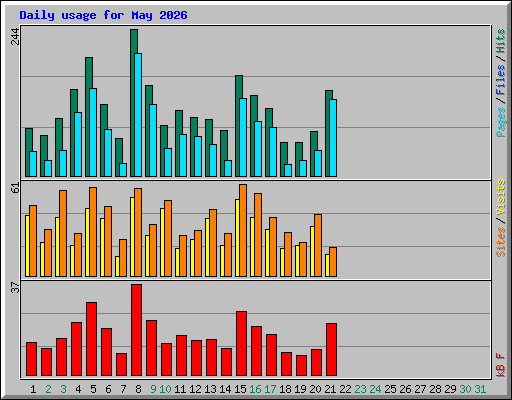Click the yellow bar for day 15
Image resolution: width=512 pixels, height=400 pixels.
click(x=237, y=238)
